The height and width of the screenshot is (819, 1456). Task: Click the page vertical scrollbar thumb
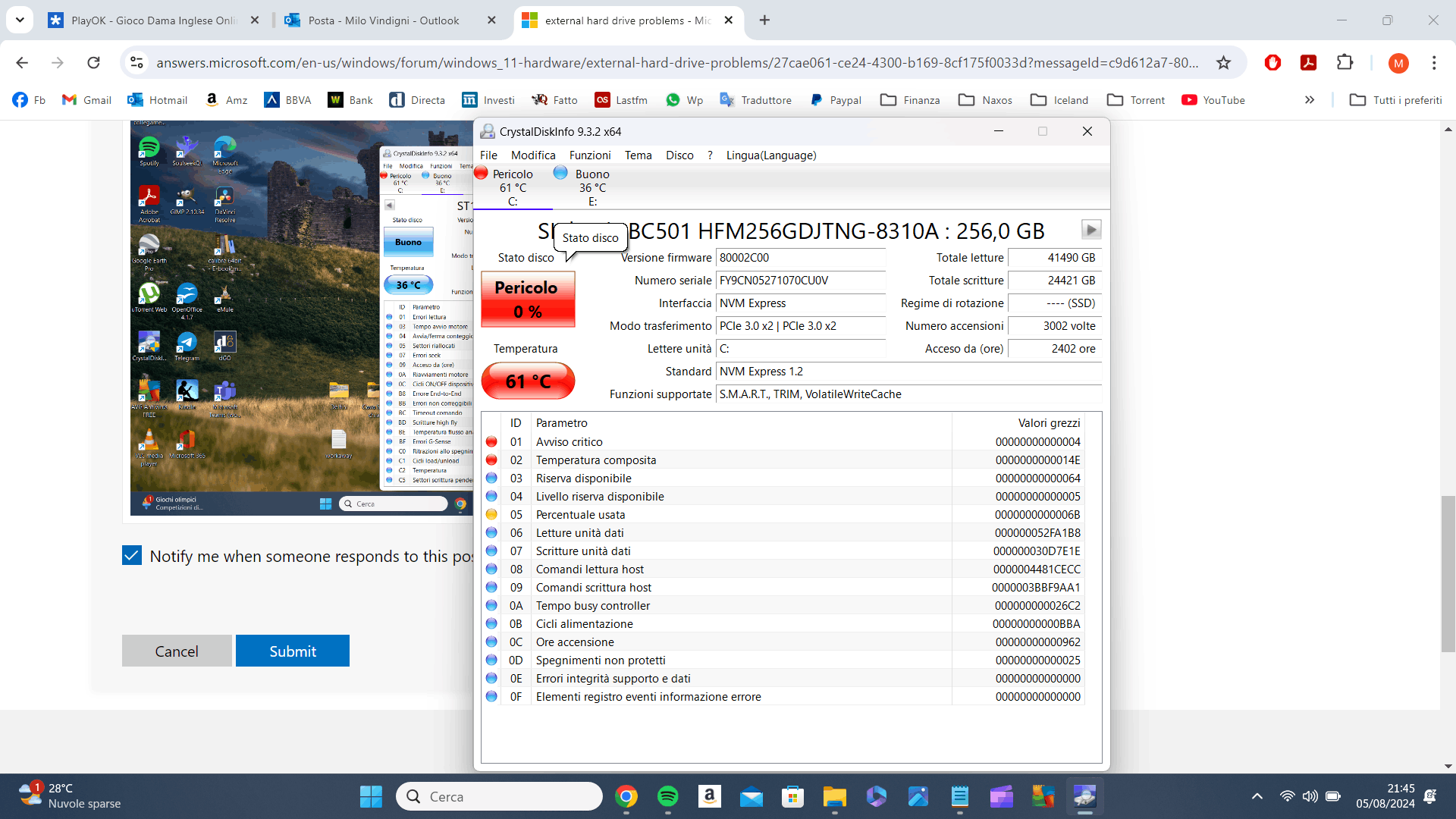[x=1448, y=573]
